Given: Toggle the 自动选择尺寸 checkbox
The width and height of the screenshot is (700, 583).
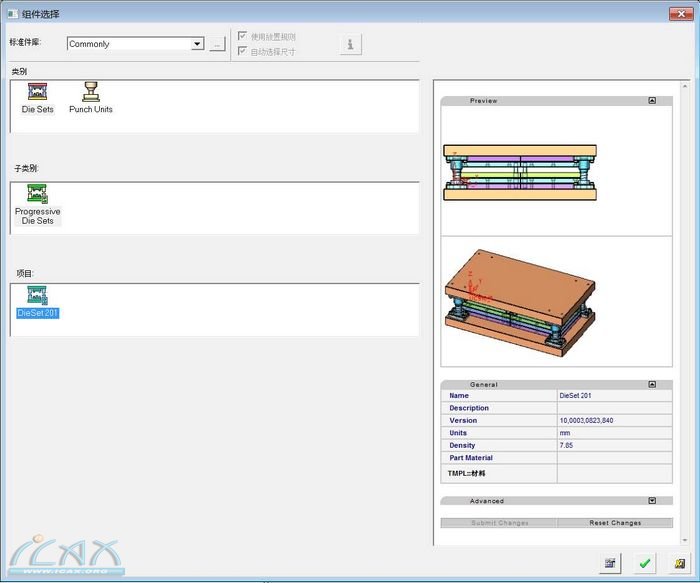Looking at the screenshot, I should pos(242,51).
